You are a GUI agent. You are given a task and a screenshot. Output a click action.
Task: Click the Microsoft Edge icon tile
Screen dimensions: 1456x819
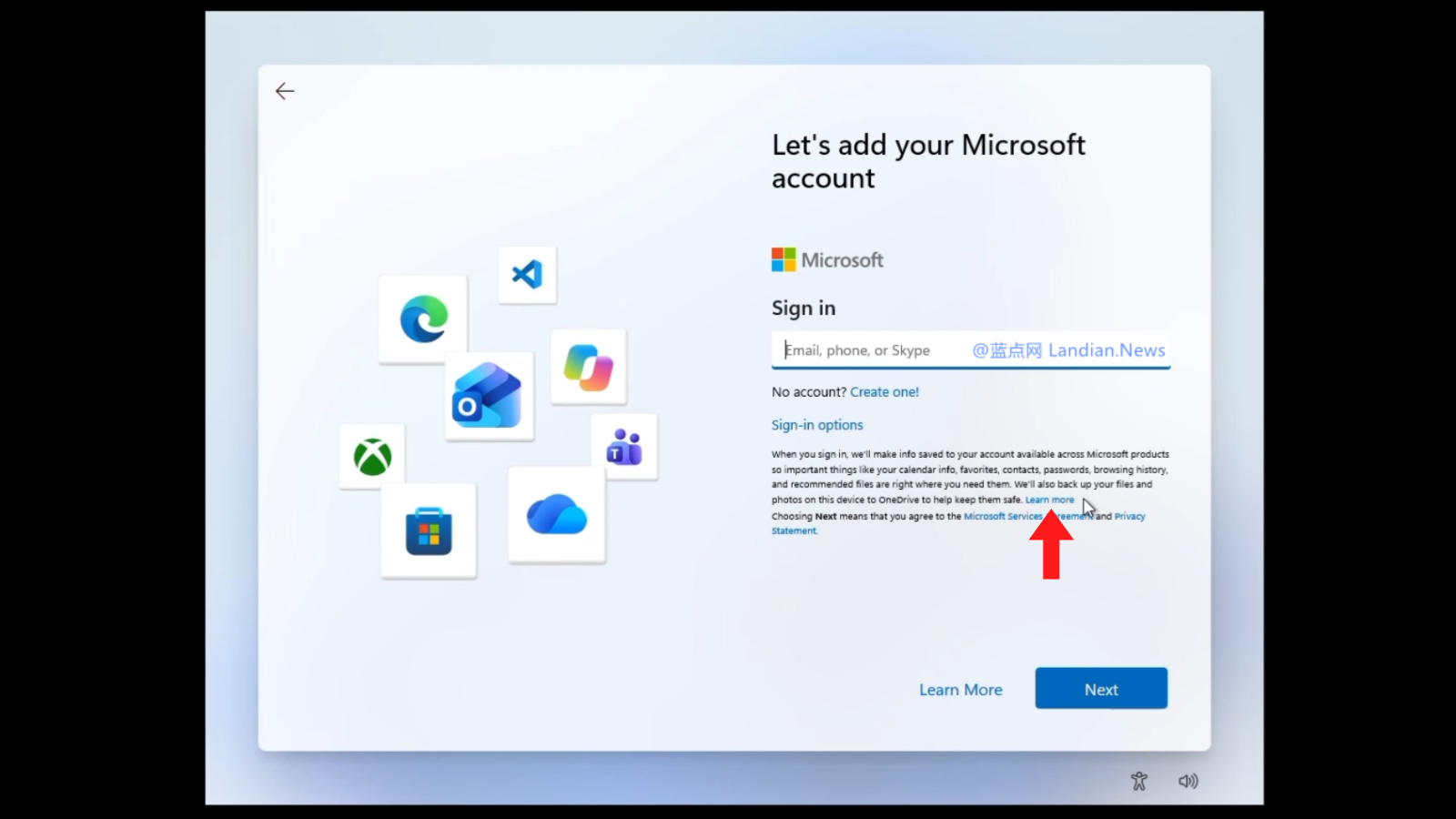tap(423, 319)
